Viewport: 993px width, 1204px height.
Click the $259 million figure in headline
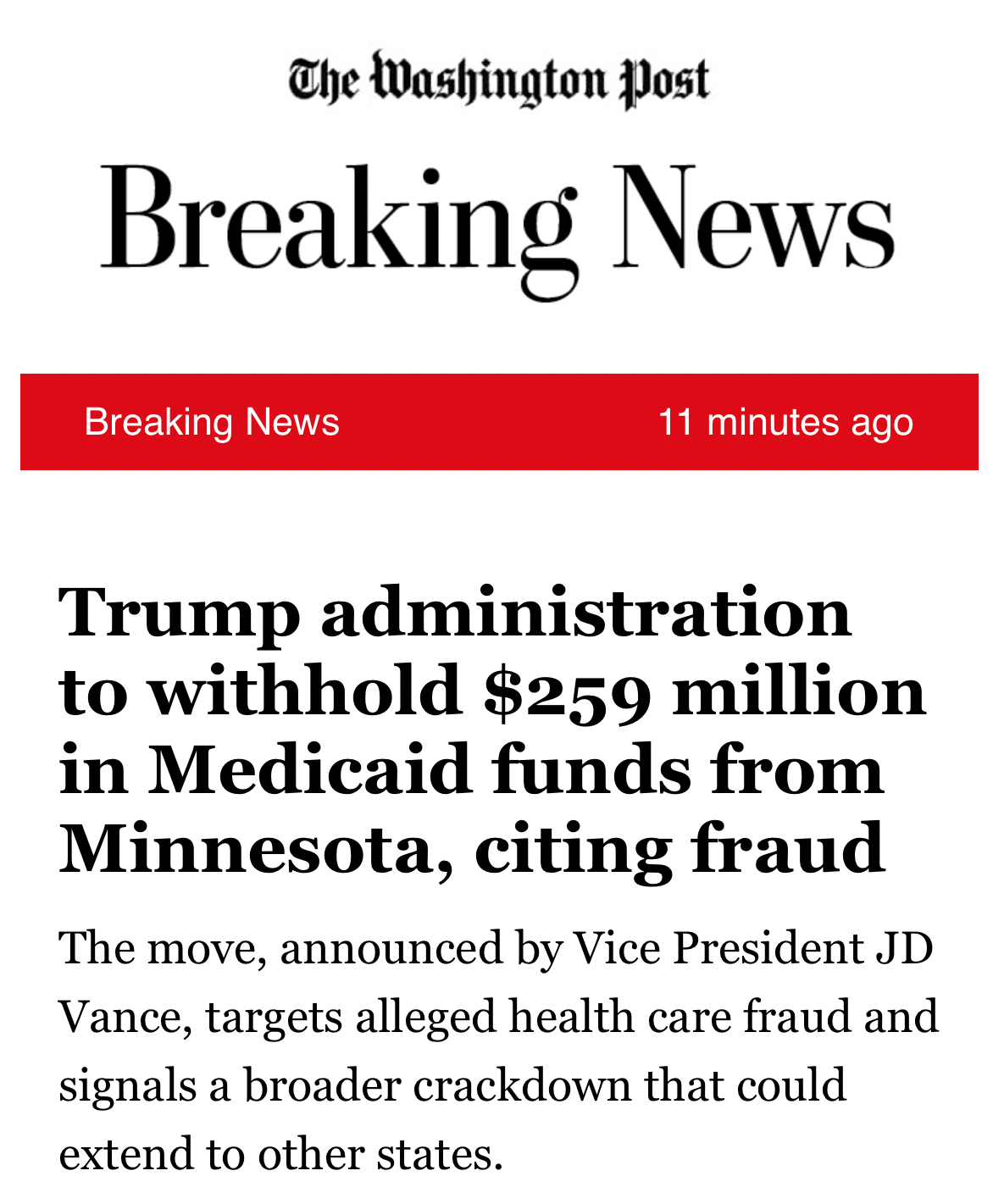[x=568, y=691]
